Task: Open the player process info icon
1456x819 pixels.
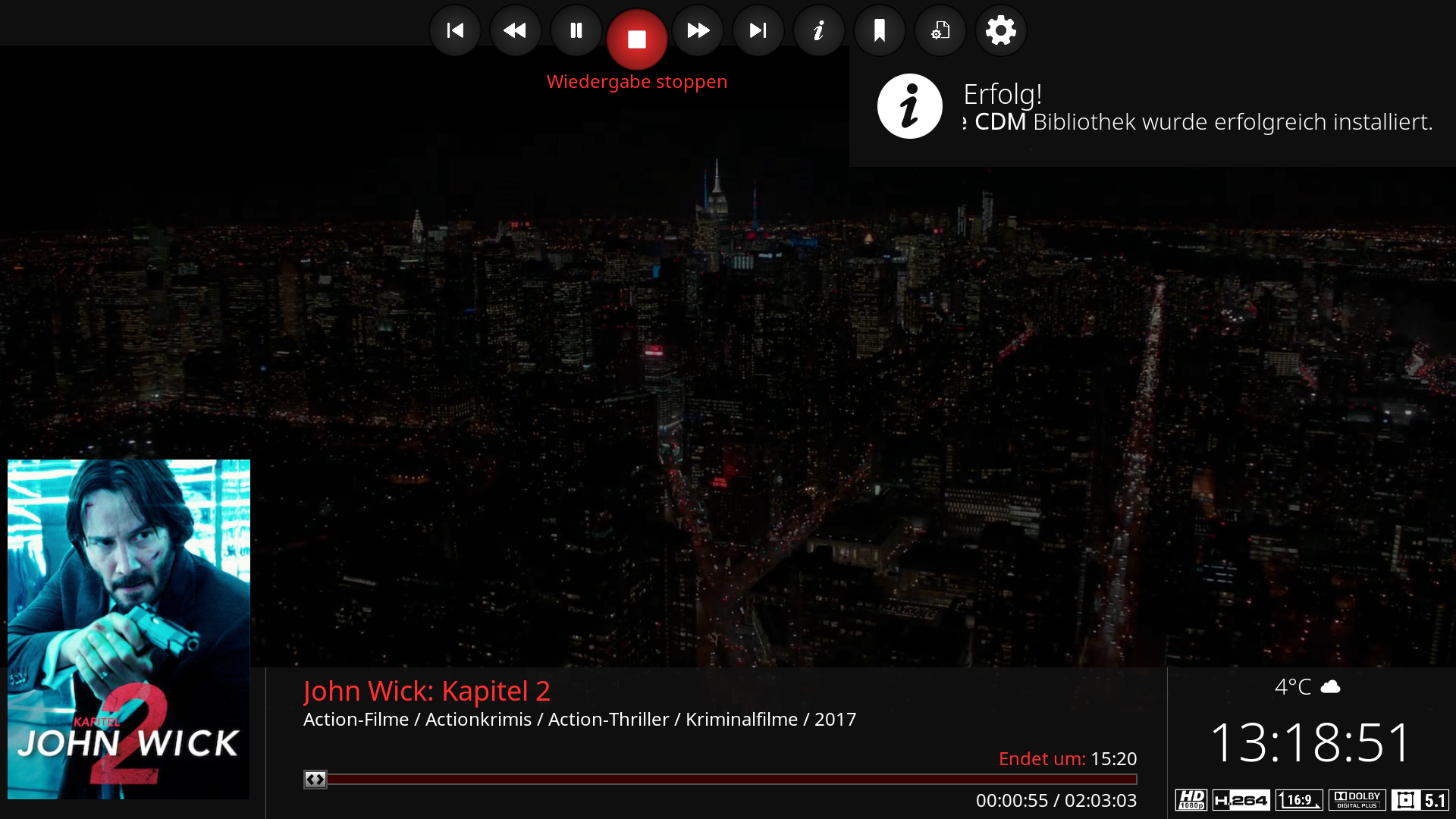Action: pyautogui.click(x=940, y=30)
